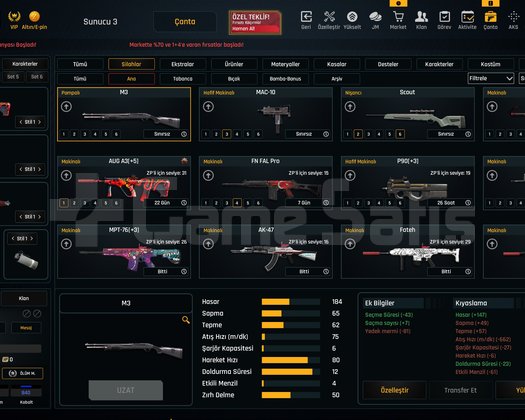Viewport: 525px width, 420px height.
Task: Click upgrade arrow on AUG A3 card
Action: click(66, 176)
